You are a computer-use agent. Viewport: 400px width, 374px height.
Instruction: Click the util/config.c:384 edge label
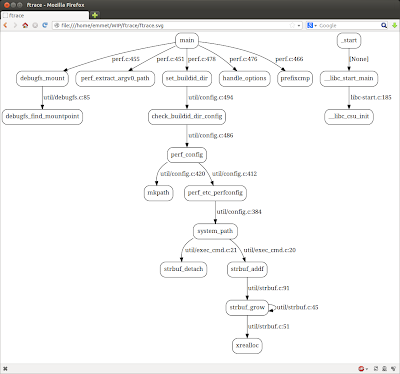pos(239,212)
